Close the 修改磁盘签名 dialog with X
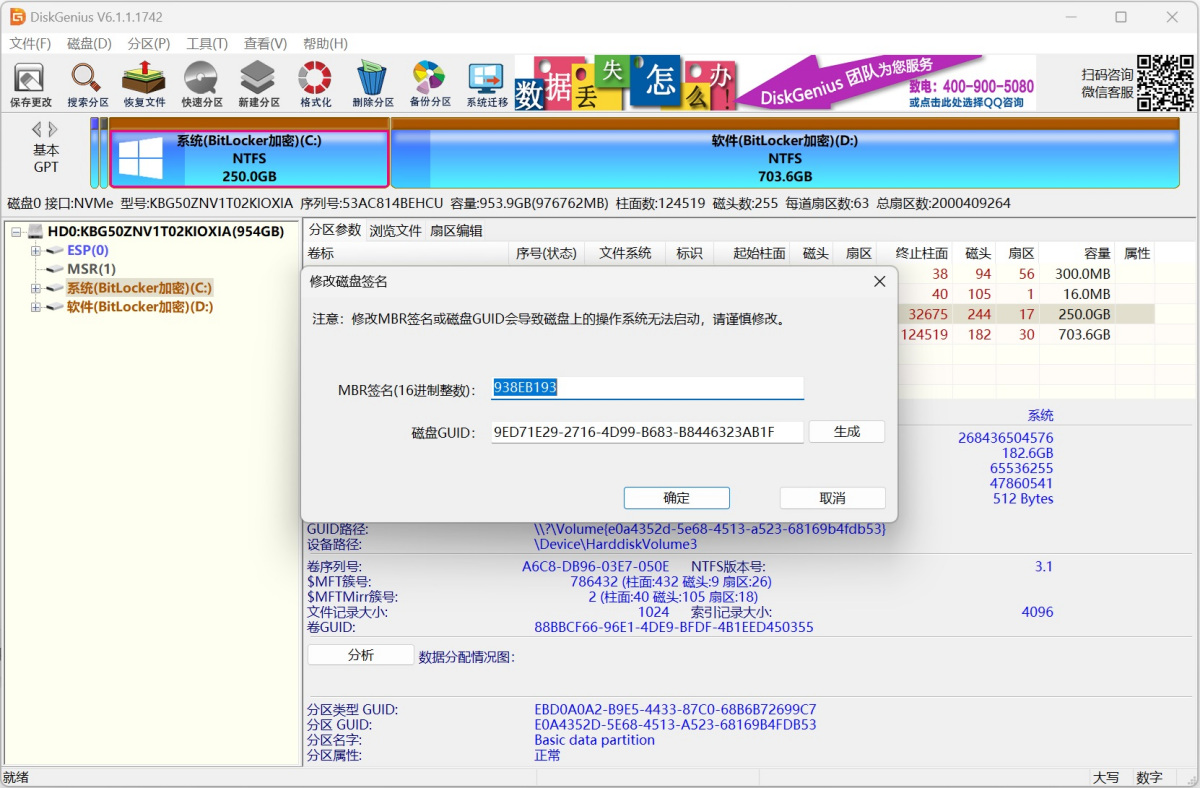Screen dimensions: 1200x788 click(x=879, y=282)
